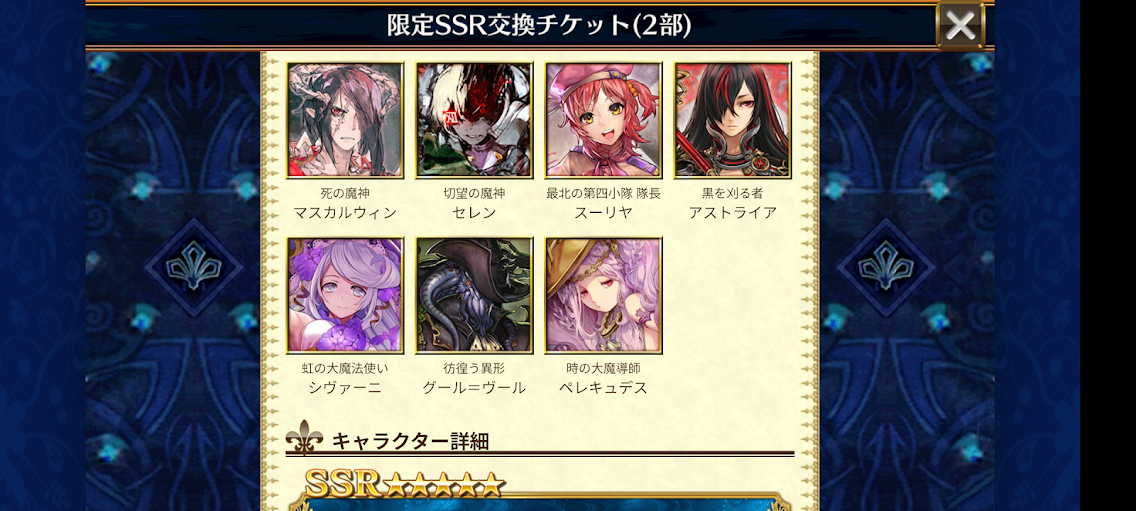The height and width of the screenshot is (511, 1136).
Task: Tap the シヴァーニ character portrait
Action: coord(345,296)
